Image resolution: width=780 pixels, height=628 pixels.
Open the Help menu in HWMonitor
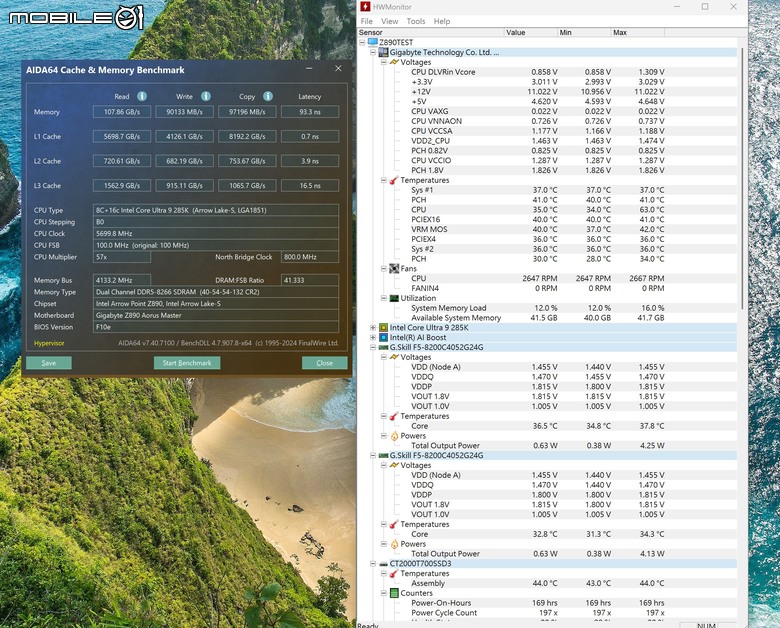[x=442, y=21]
